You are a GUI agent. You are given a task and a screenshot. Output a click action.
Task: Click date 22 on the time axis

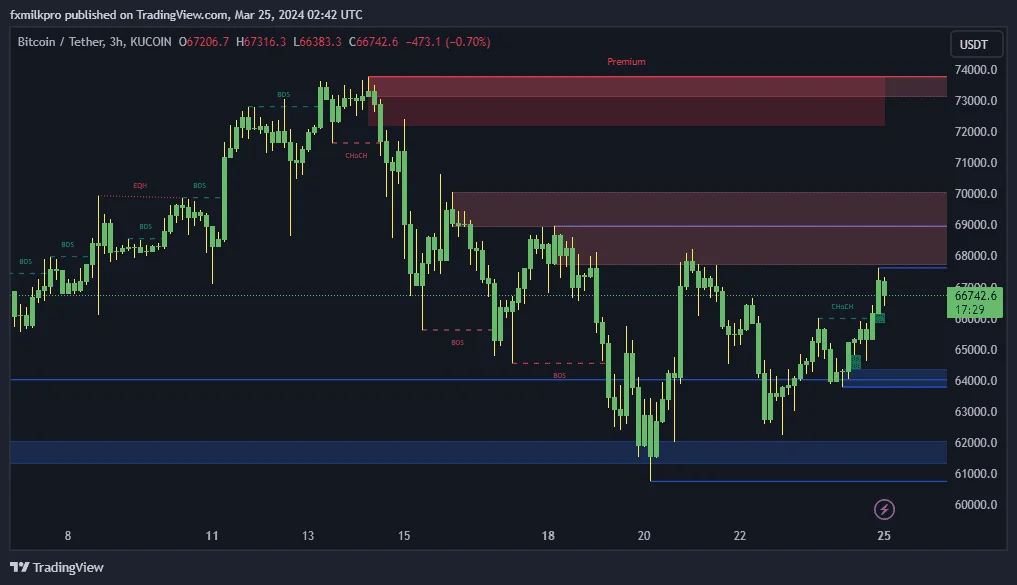[x=740, y=536]
